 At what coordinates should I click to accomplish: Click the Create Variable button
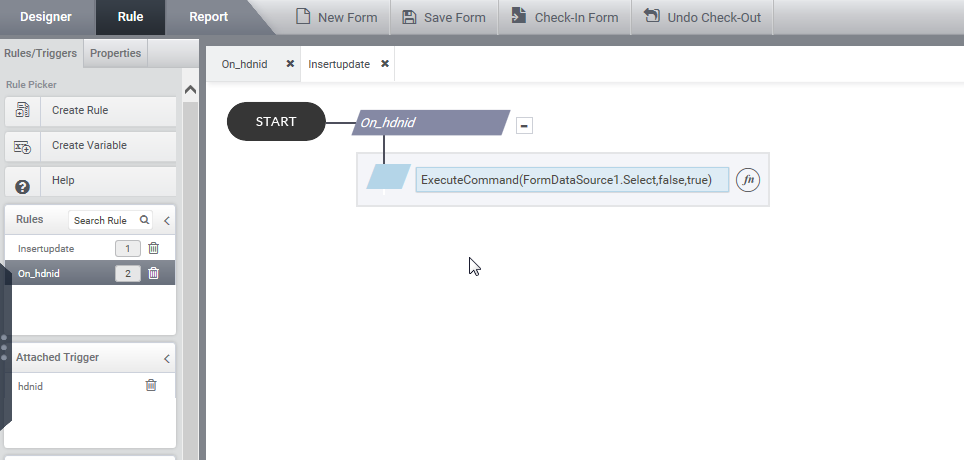(x=90, y=146)
